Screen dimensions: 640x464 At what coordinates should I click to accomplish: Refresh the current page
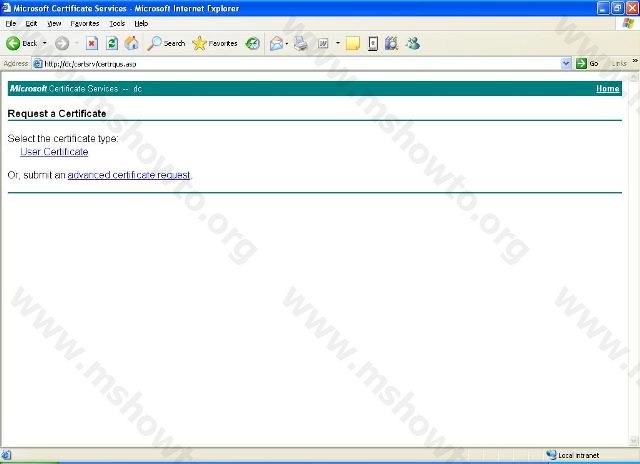pos(112,43)
